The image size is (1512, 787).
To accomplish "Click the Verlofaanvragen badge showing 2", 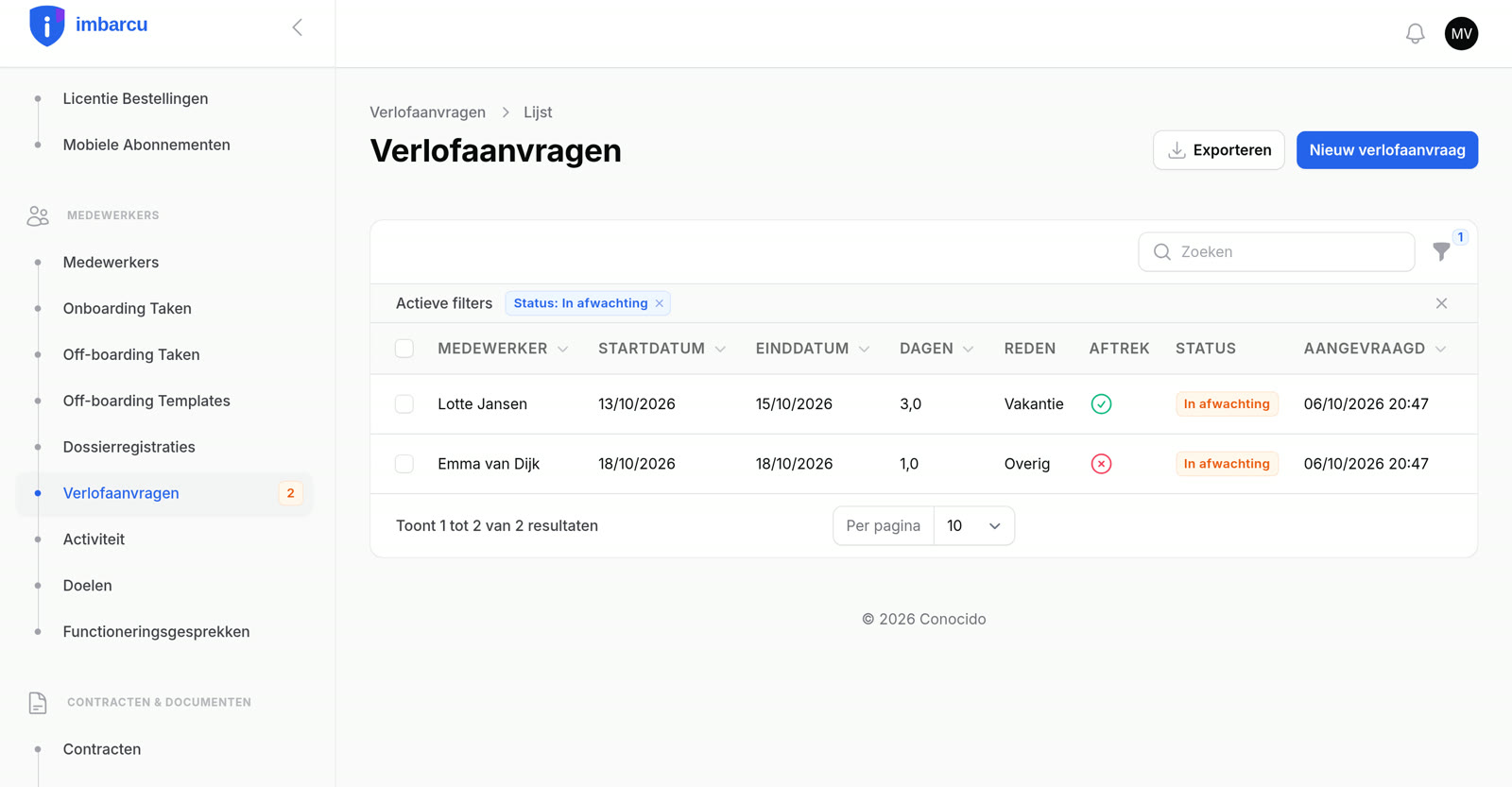I will point(290,493).
